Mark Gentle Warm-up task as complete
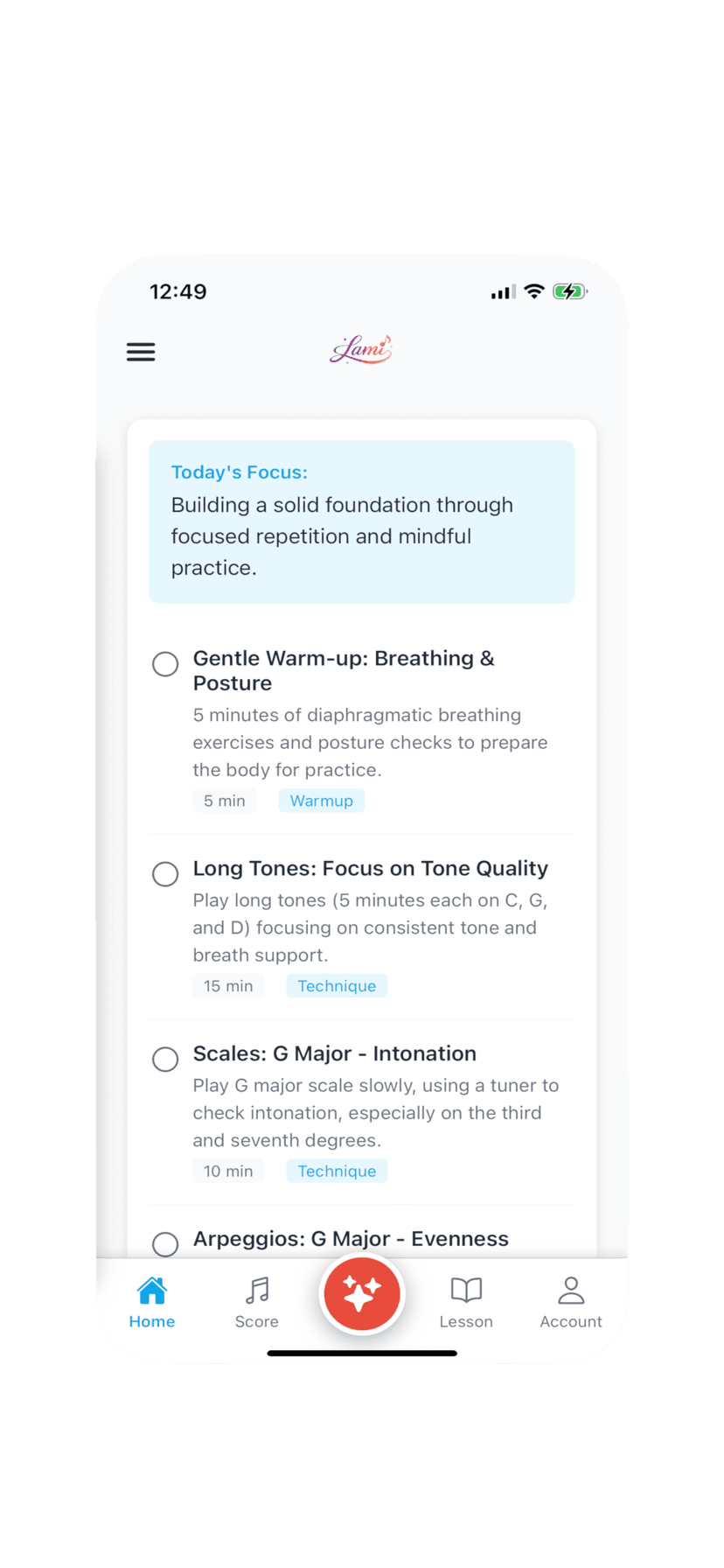The image size is (724, 1568). pos(165,664)
